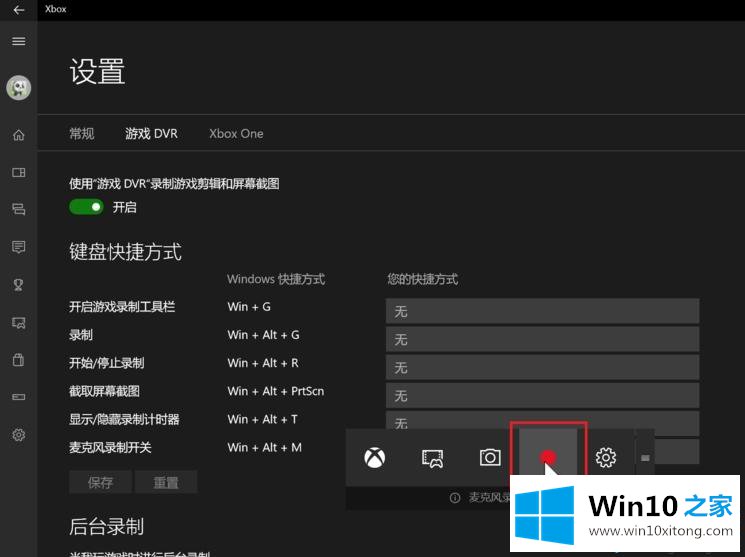Click the Game DVR controller icon on Game bar
Screen dimensions: 745x557
(x=432, y=458)
